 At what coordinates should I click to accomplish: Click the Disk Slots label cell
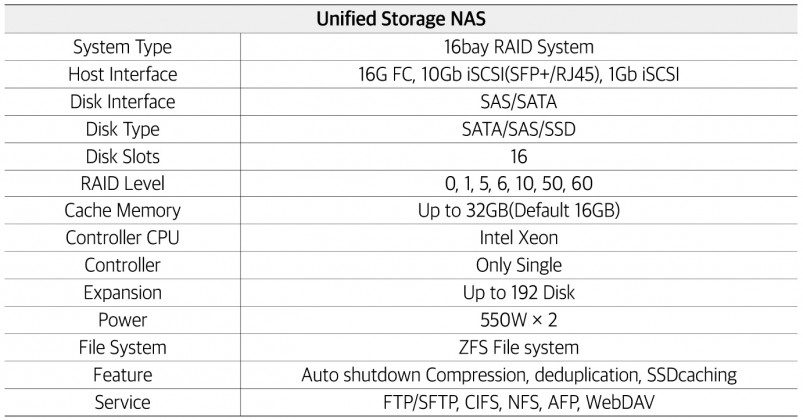pyautogui.click(x=122, y=156)
